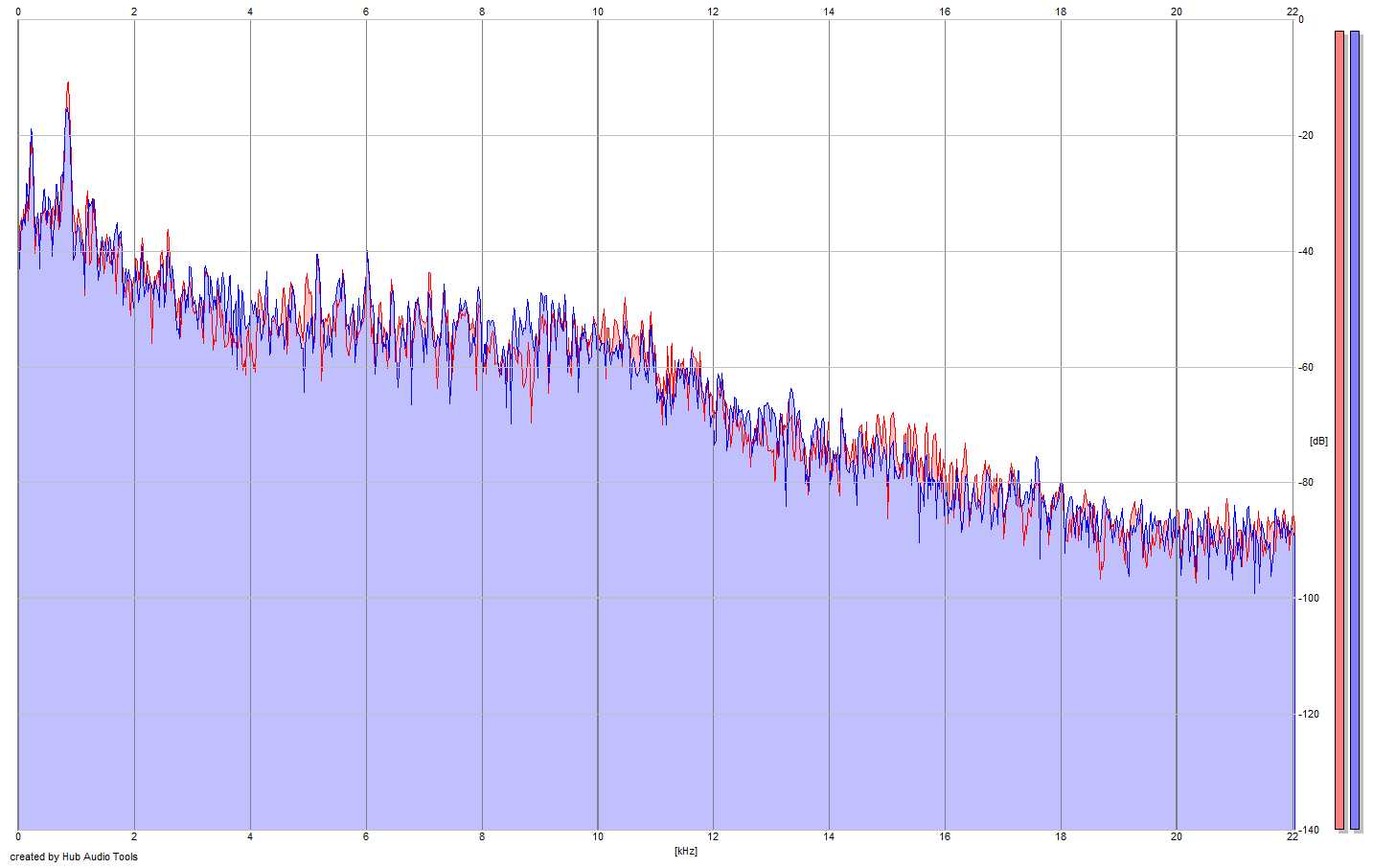1373x868 pixels.
Task: Click the 4 kHz label on top axis
Action: tap(250, 11)
